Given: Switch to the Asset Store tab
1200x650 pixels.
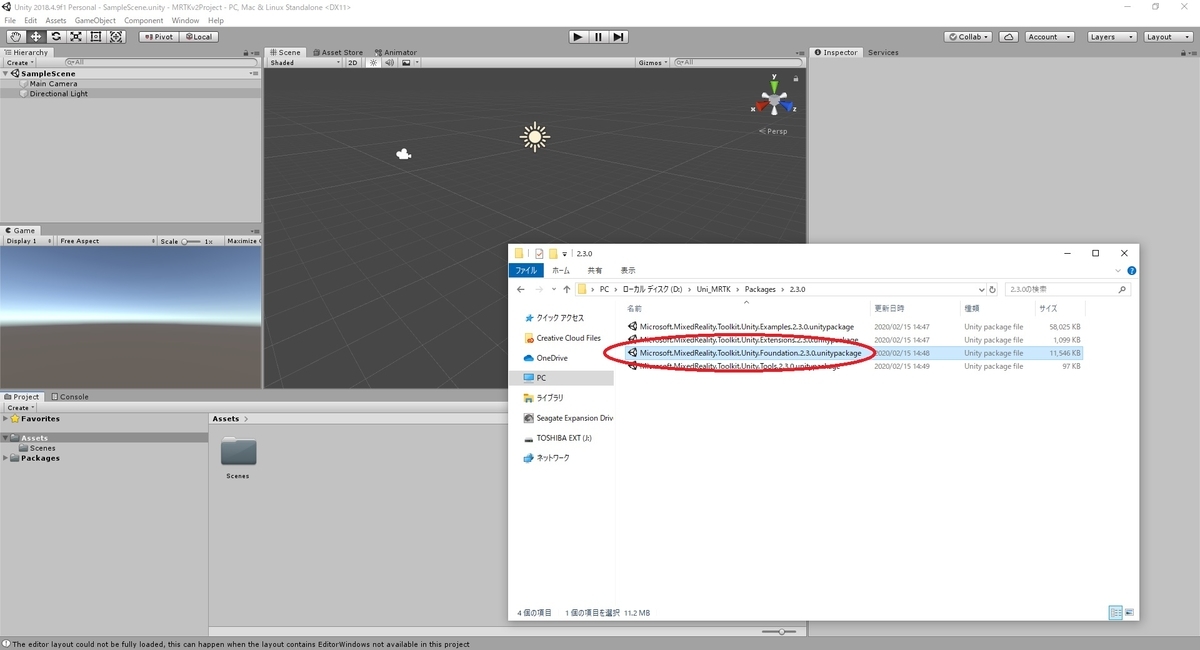Looking at the screenshot, I should click(x=338, y=52).
